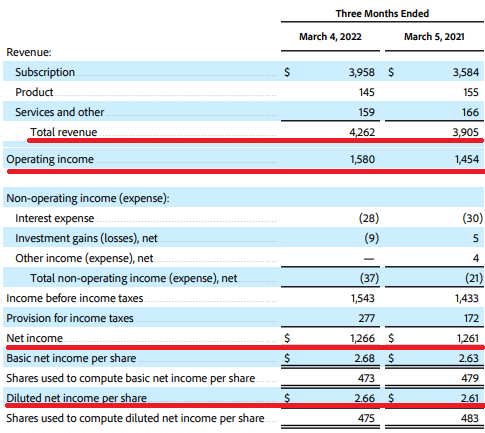This screenshot has height=433, width=485.
Task: Select Product value 145
Action: click(367, 92)
